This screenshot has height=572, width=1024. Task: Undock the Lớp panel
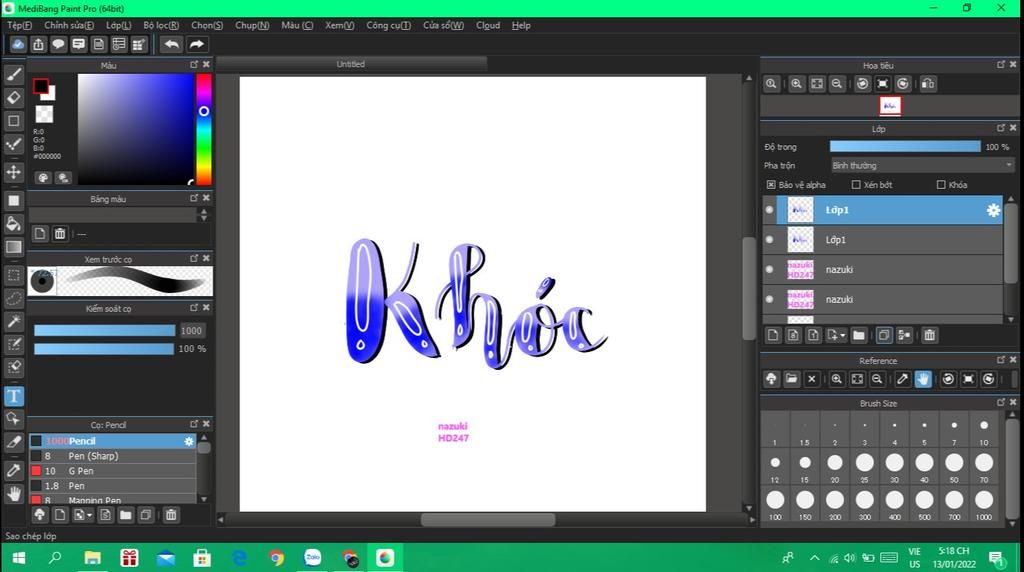pyautogui.click(x=1000, y=128)
